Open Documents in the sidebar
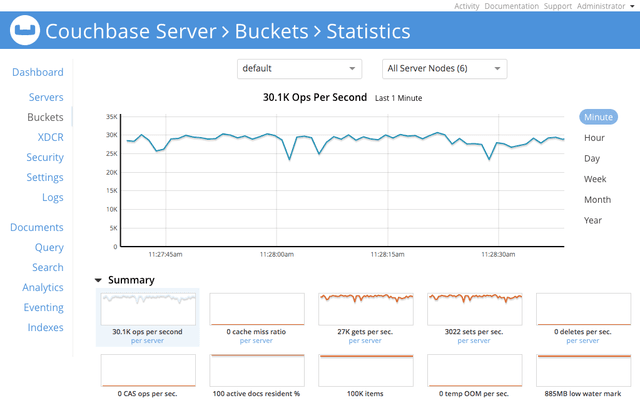This screenshot has width=640, height=400. [x=37, y=227]
